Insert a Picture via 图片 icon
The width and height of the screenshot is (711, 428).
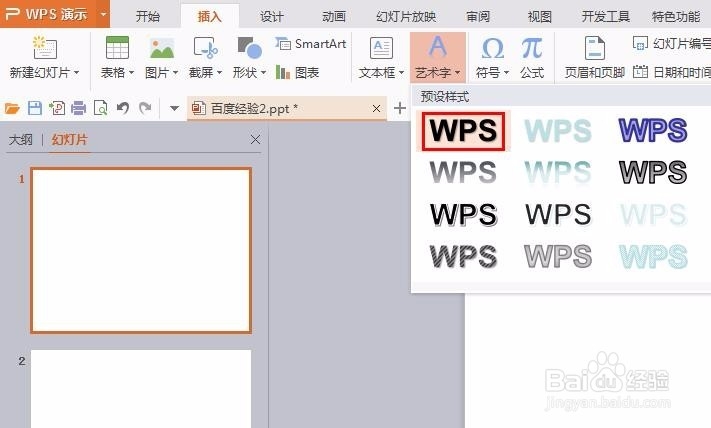[162, 48]
